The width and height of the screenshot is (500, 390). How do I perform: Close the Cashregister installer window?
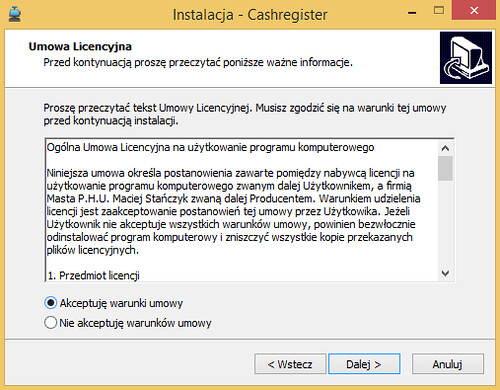click(x=474, y=11)
